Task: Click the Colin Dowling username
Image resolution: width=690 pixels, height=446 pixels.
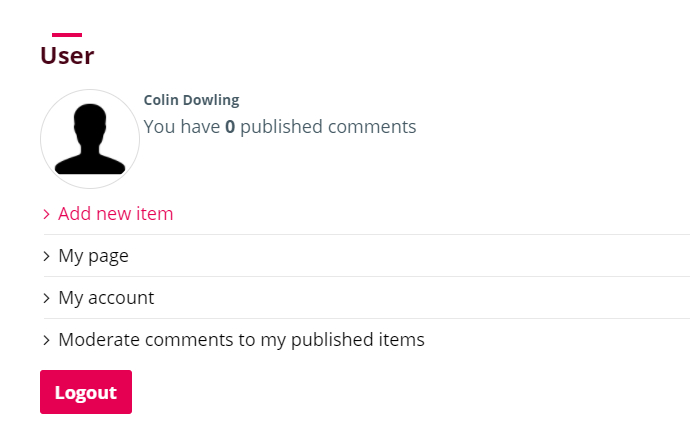Action: click(x=191, y=100)
